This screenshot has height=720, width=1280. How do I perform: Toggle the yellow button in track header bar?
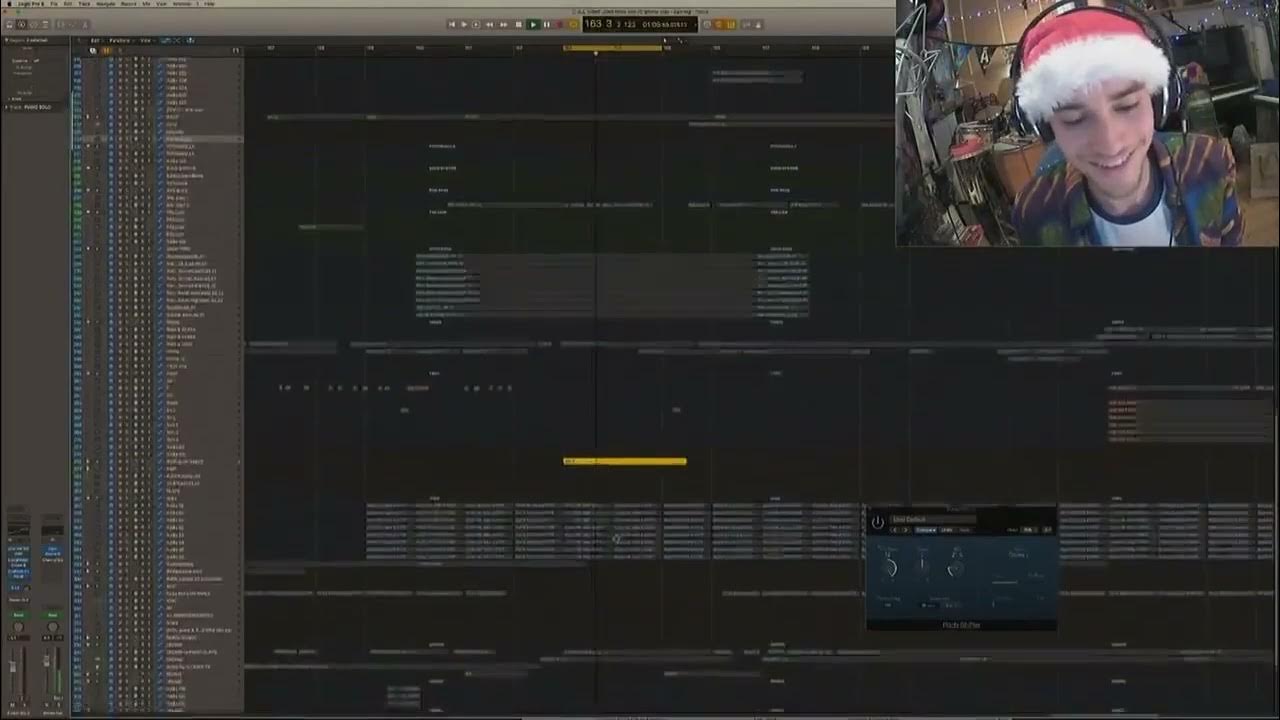(105, 50)
